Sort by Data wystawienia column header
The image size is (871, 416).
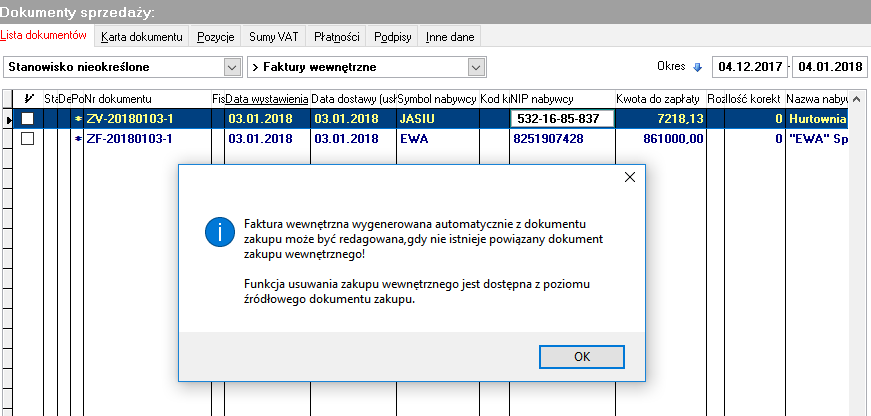pos(267,99)
